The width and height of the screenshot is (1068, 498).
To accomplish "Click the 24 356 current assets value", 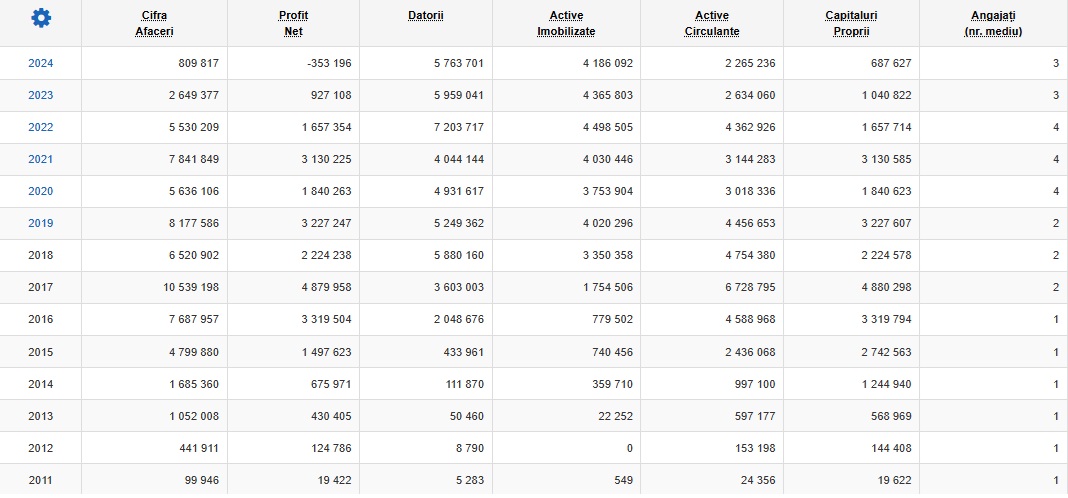I will (758, 480).
